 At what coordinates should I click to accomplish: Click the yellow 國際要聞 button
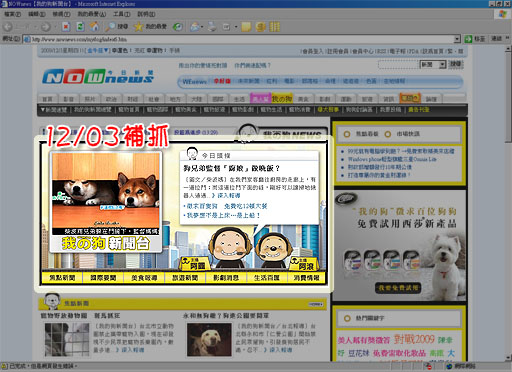click(103, 278)
